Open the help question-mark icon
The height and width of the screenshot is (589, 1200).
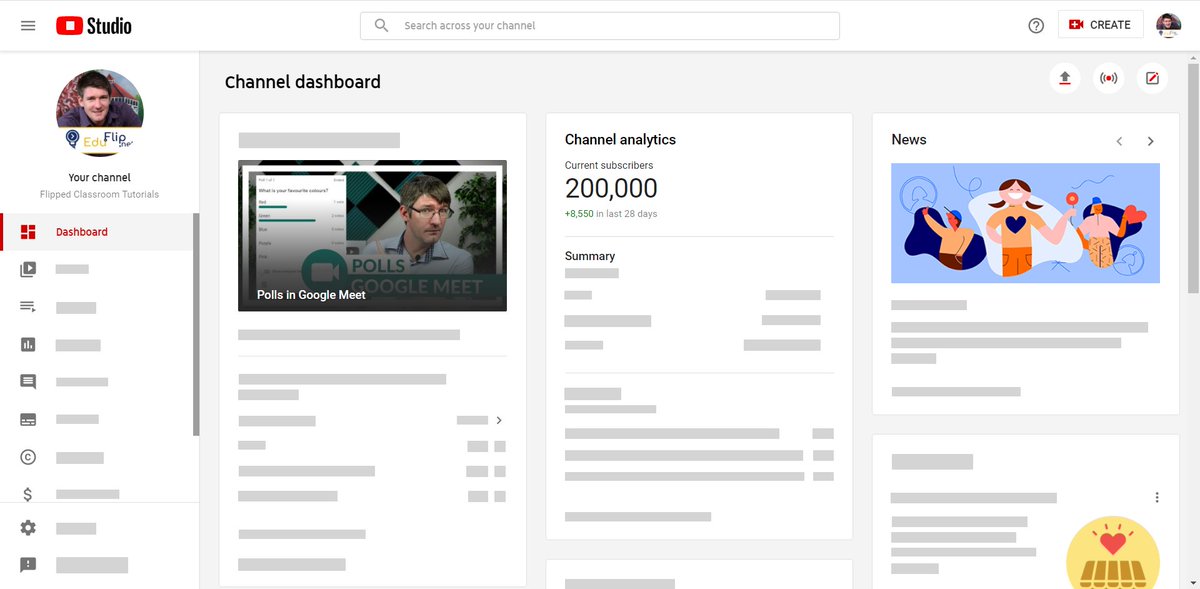click(x=1036, y=25)
